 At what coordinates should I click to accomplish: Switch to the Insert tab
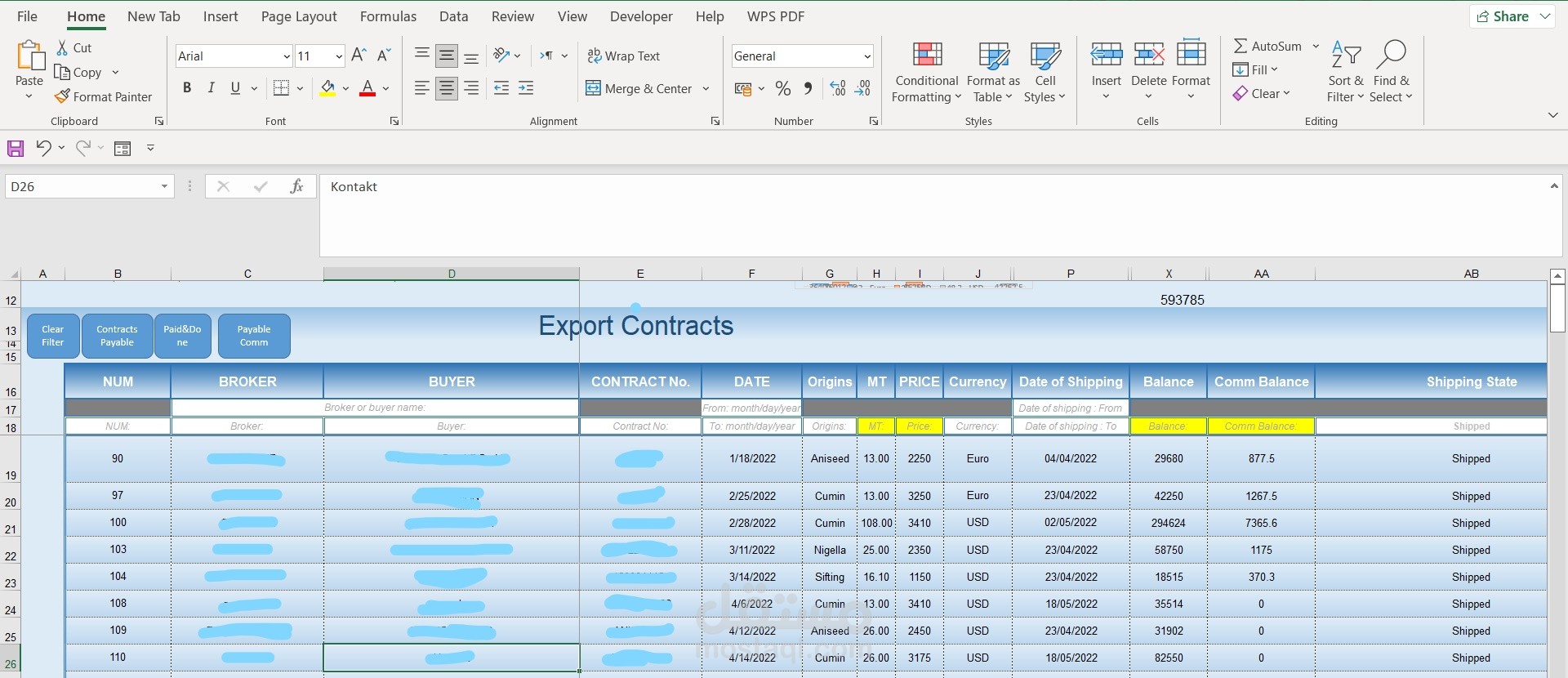point(220,16)
